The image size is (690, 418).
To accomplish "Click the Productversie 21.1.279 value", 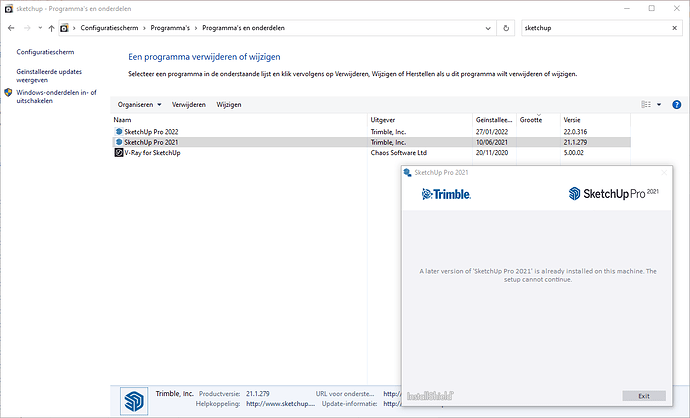I will (x=257, y=394).
